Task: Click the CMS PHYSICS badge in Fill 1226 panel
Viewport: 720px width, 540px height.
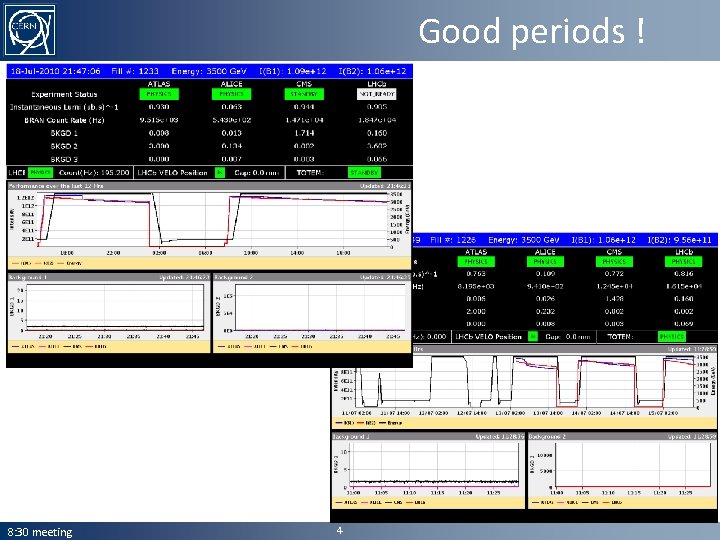Action: pyautogui.click(x=614, y=262)
